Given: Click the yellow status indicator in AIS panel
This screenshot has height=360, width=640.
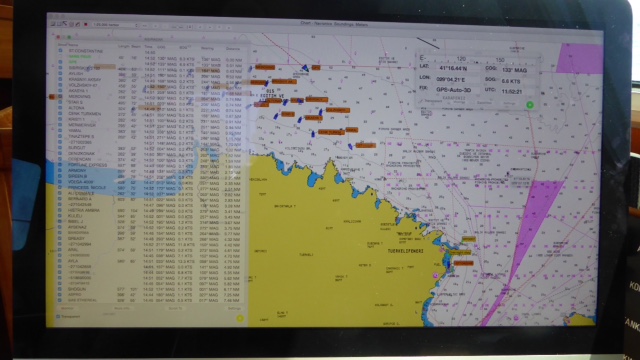Looking at the screenshot, I should coord(240,318).
